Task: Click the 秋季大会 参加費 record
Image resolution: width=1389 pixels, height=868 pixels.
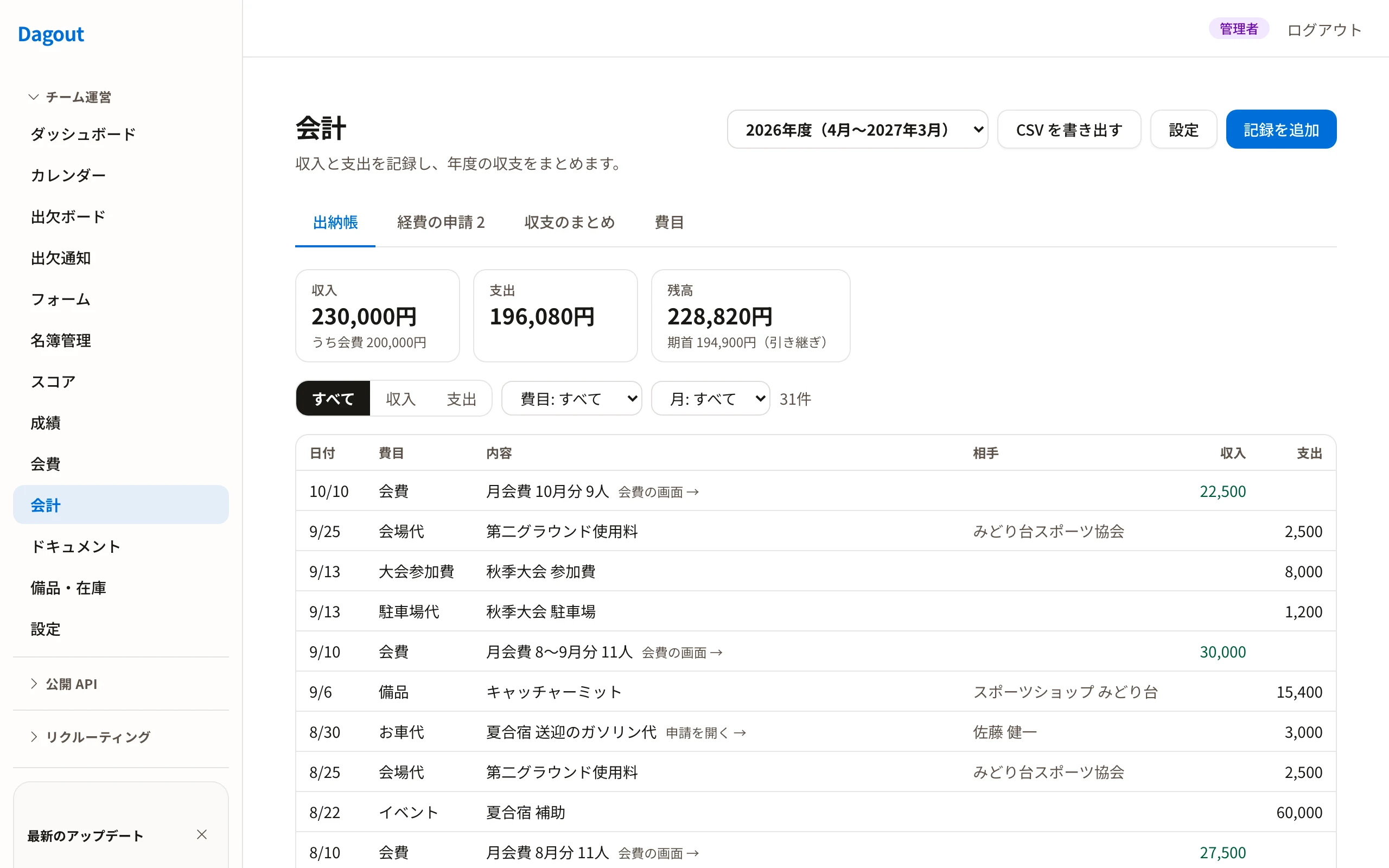Action: click(815, 571)
